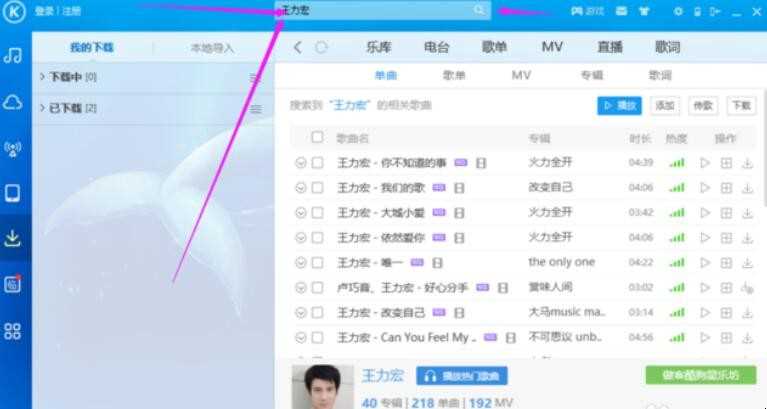The width and height of the screenshot is (767, 409).
Task: Open the 专辑 search results sub-tab
Action: tap(591, 75)
